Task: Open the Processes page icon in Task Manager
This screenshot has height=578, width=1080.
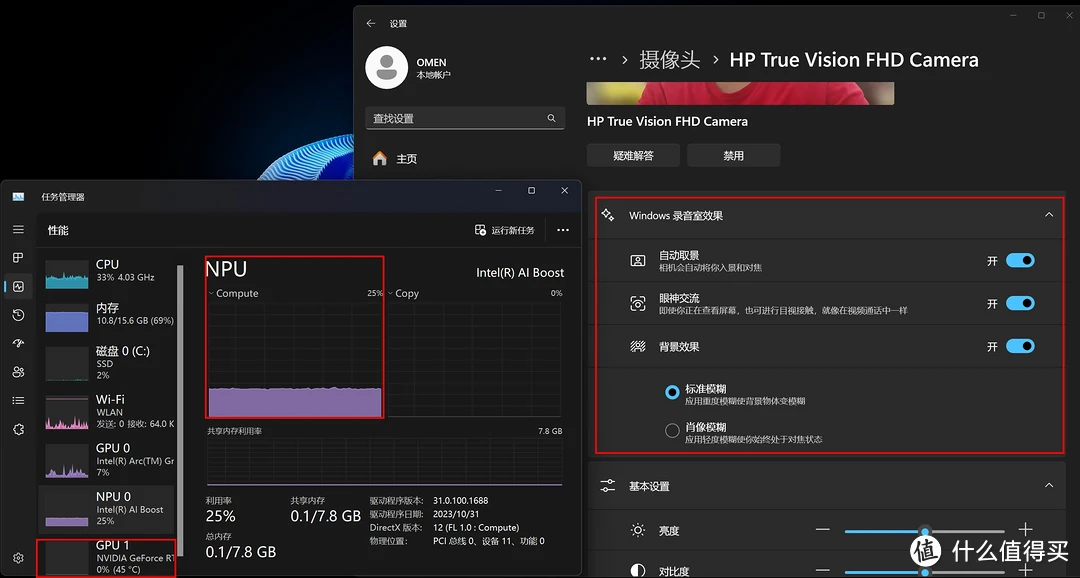Action: tap(19, 258)
